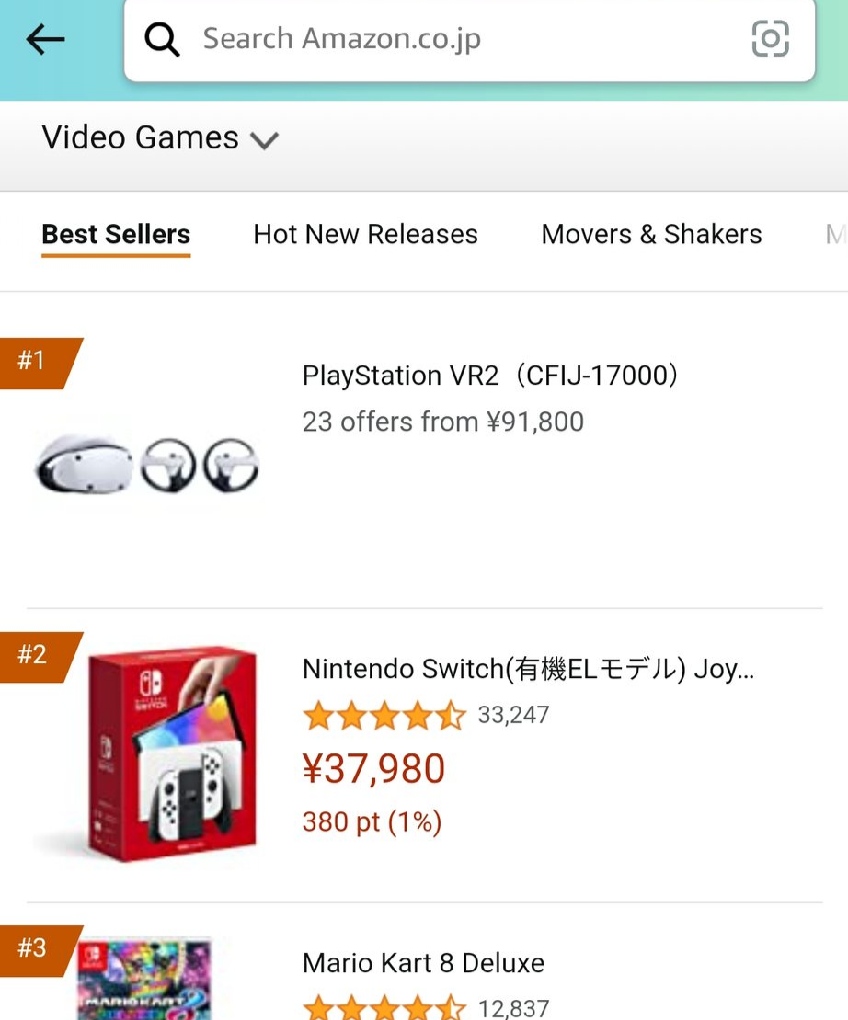Open PlayStation VR2 product image
The image size is (848, 1020).
[147, 466]
